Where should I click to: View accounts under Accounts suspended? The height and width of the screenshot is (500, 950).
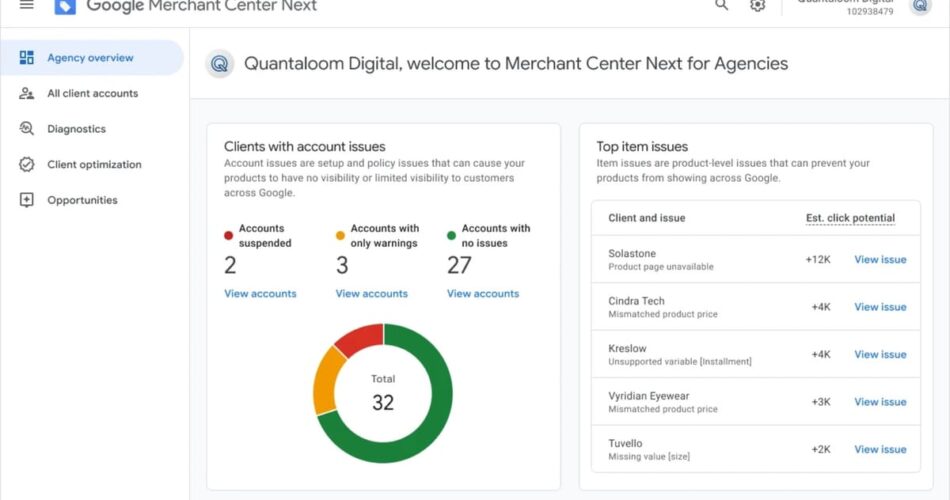tap(260, 294)
